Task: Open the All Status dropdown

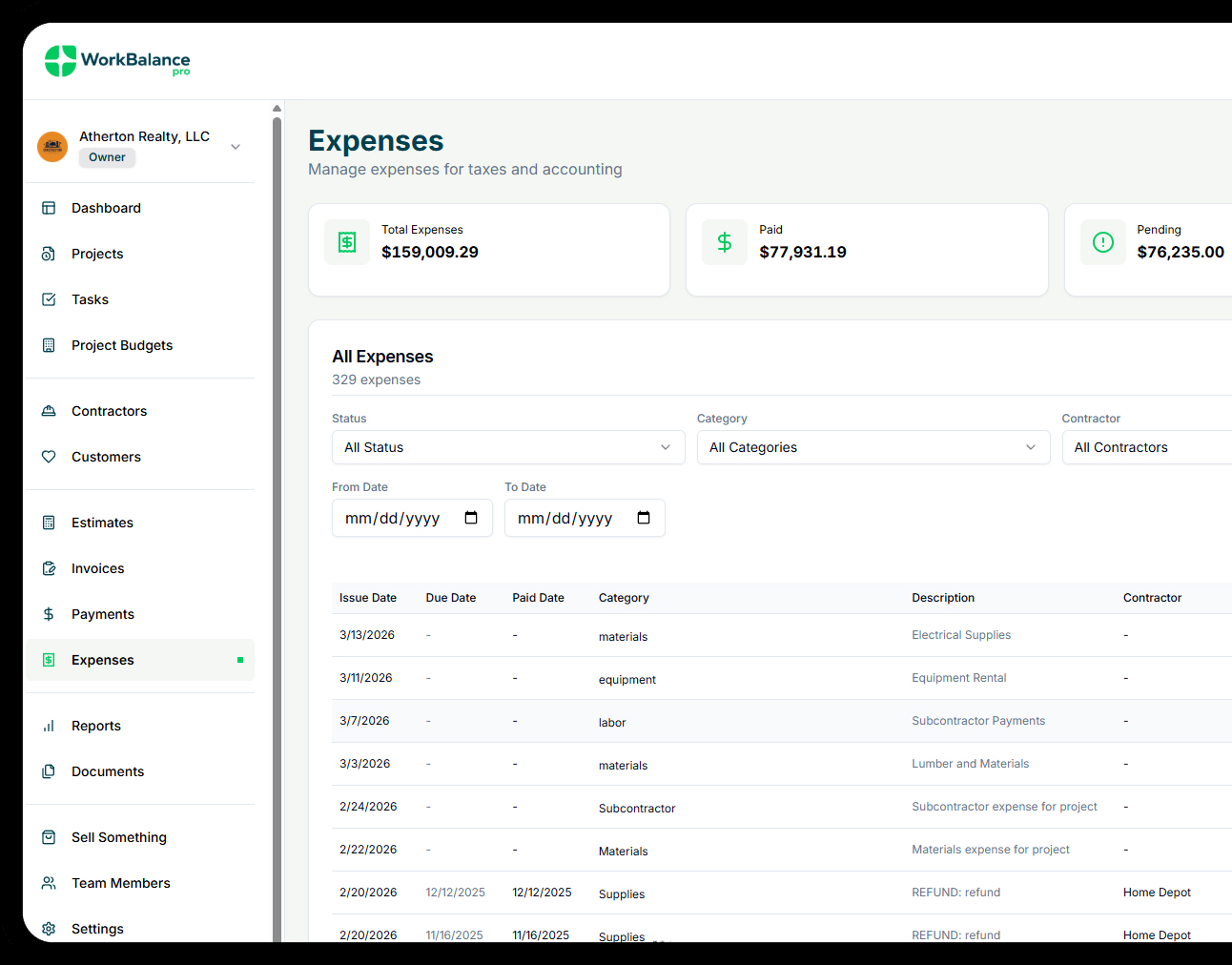Action: pos(507,447)
